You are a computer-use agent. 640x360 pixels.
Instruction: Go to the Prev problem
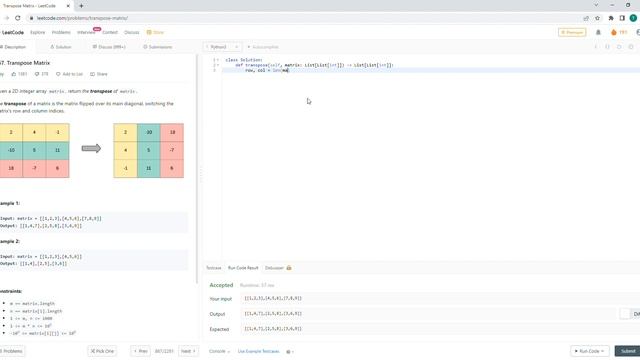pos(140,351)
